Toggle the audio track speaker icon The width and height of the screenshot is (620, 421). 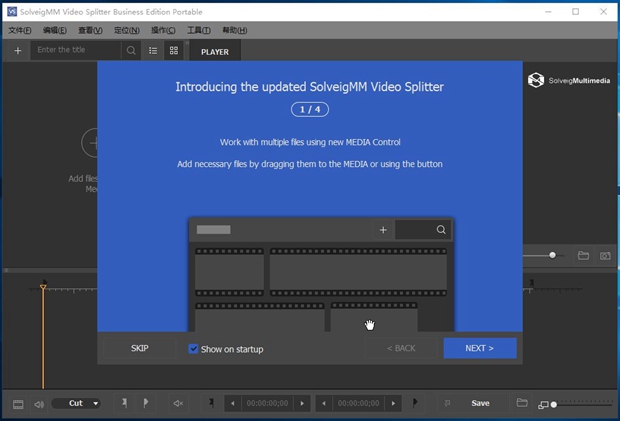point(39,404)
